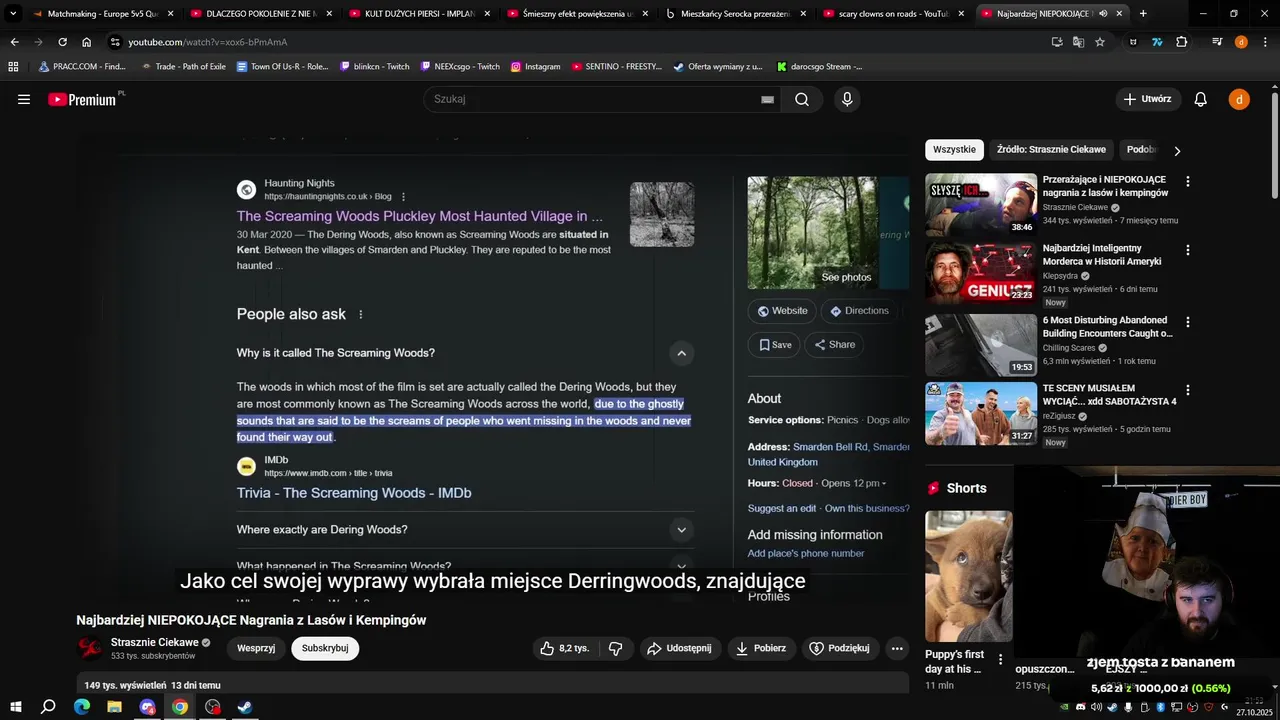Viewport: 1280px width, 720px height.
Task: Bookmark this page with the star
Action: (1100, 42)
